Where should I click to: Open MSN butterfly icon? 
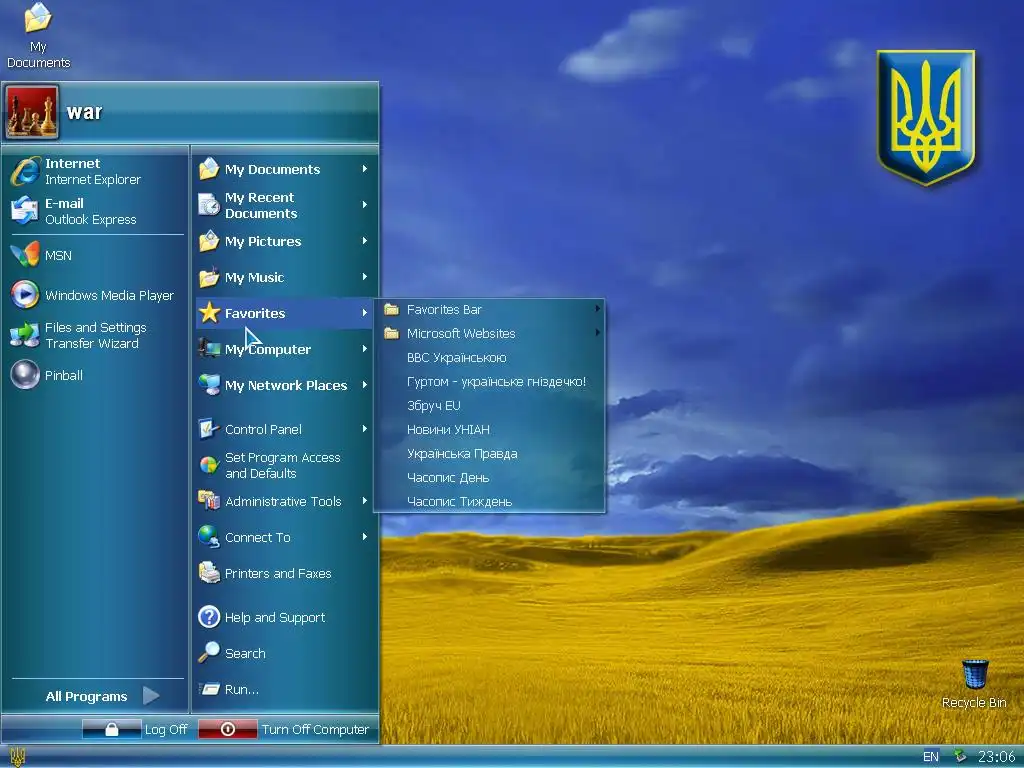(x=25, y=255)
